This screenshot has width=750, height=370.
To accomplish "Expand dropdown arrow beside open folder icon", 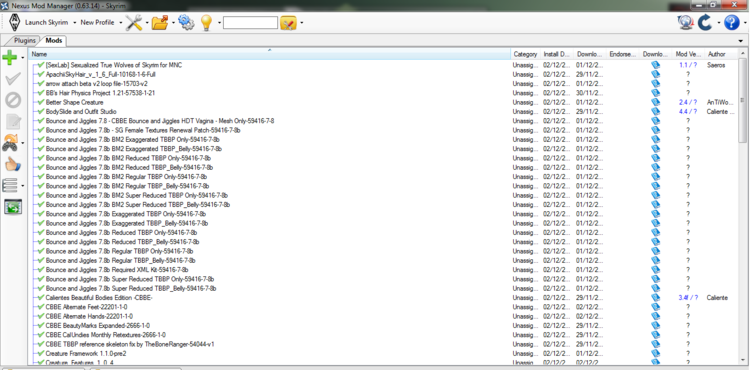I will tap(173, 22).
